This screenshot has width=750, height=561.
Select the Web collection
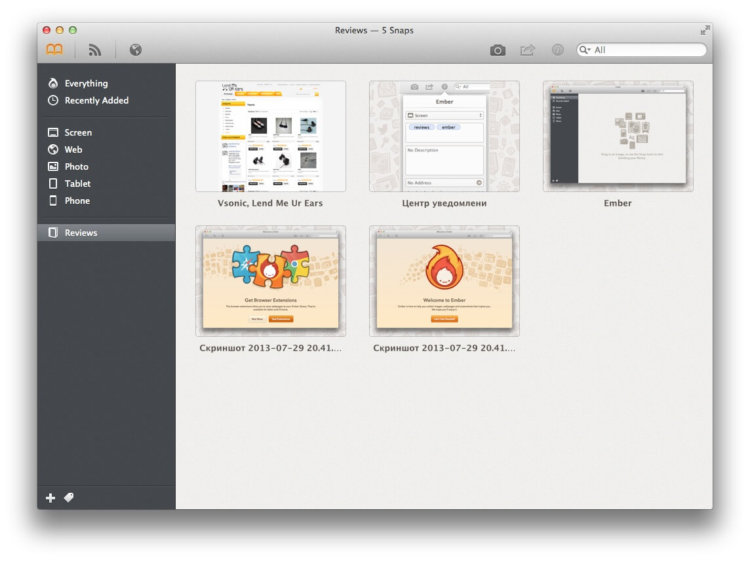(106, 150)
